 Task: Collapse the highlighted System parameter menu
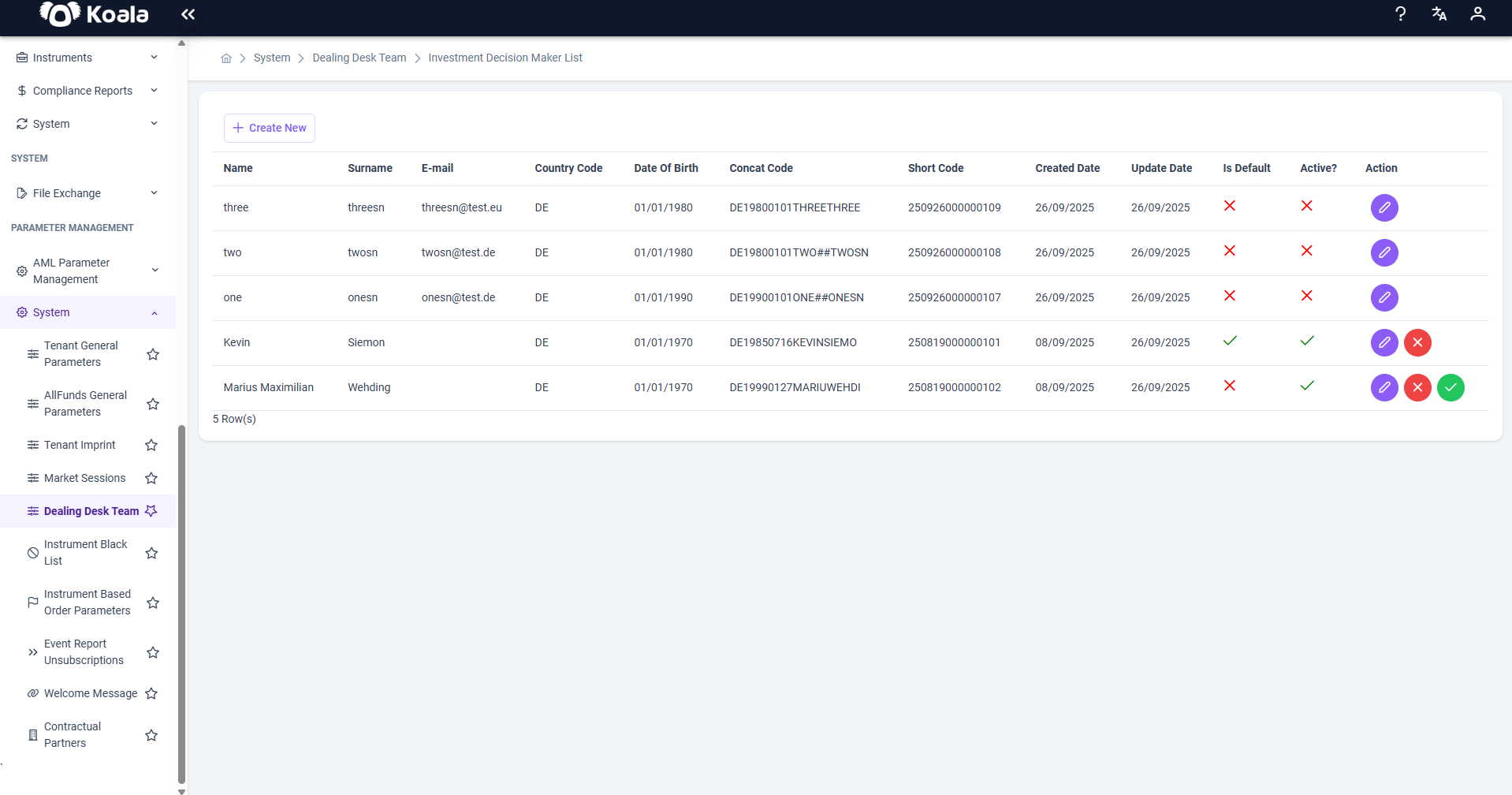point(88,312)
